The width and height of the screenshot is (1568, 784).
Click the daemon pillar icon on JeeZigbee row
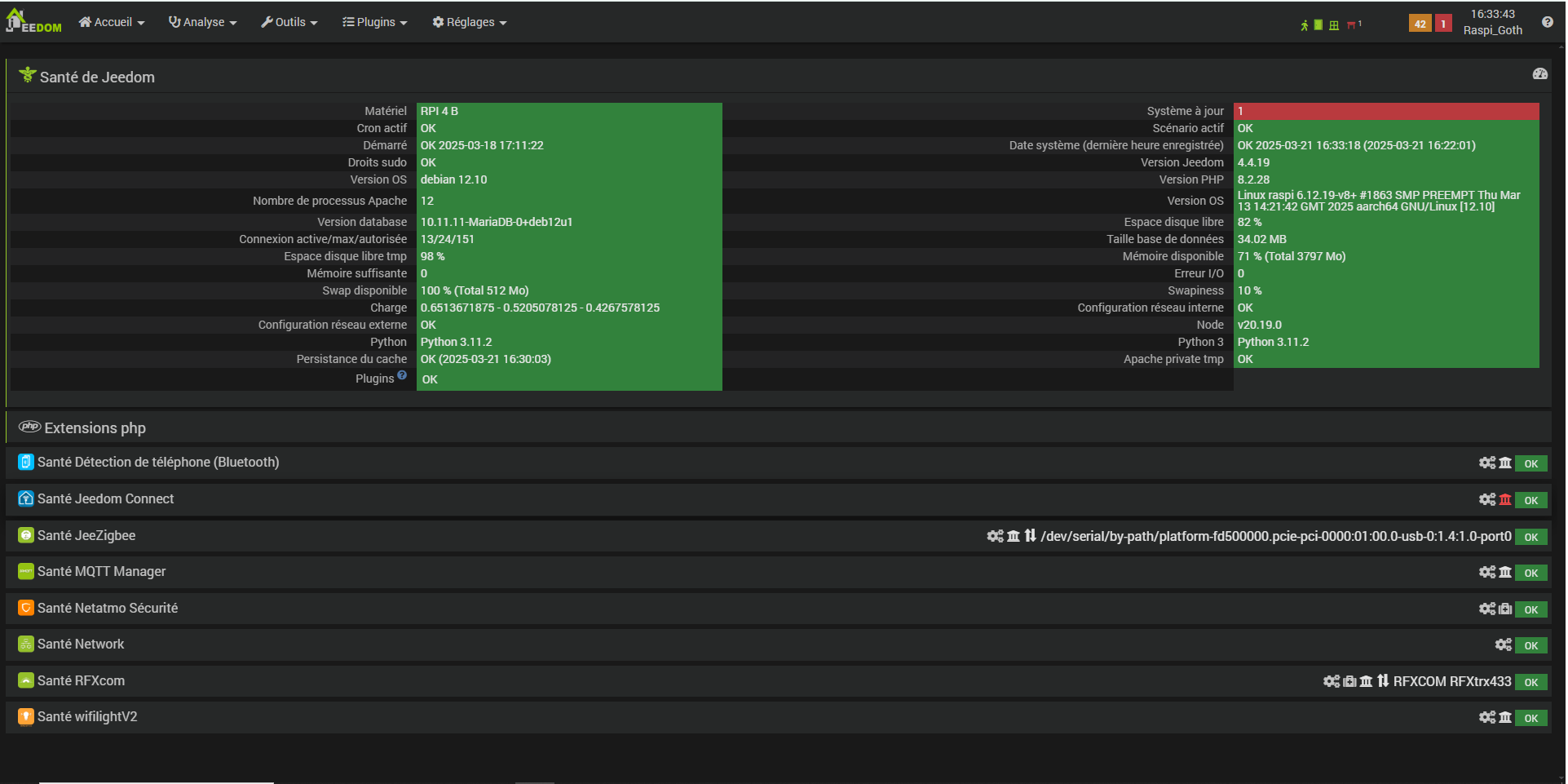pyautogui.click(x=1014, y=537)
